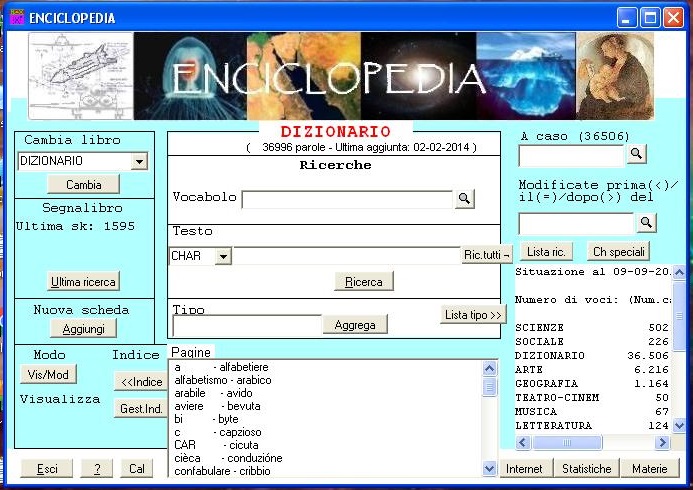The image size is (693, 490).
Task: Click the Ultima ricerca button
Action: pyautogui.click(x=84, y=281)
